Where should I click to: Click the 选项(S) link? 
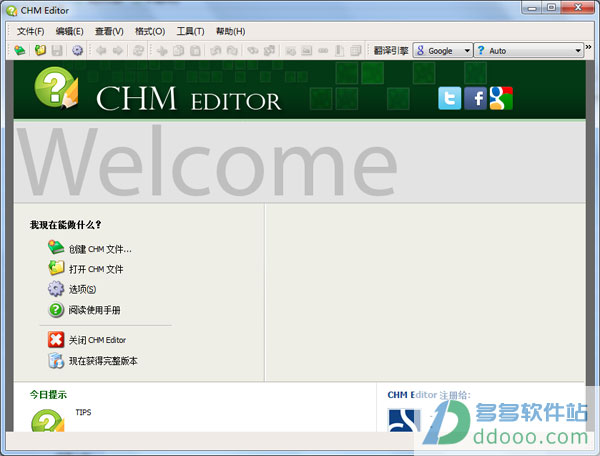click(82, 290)
